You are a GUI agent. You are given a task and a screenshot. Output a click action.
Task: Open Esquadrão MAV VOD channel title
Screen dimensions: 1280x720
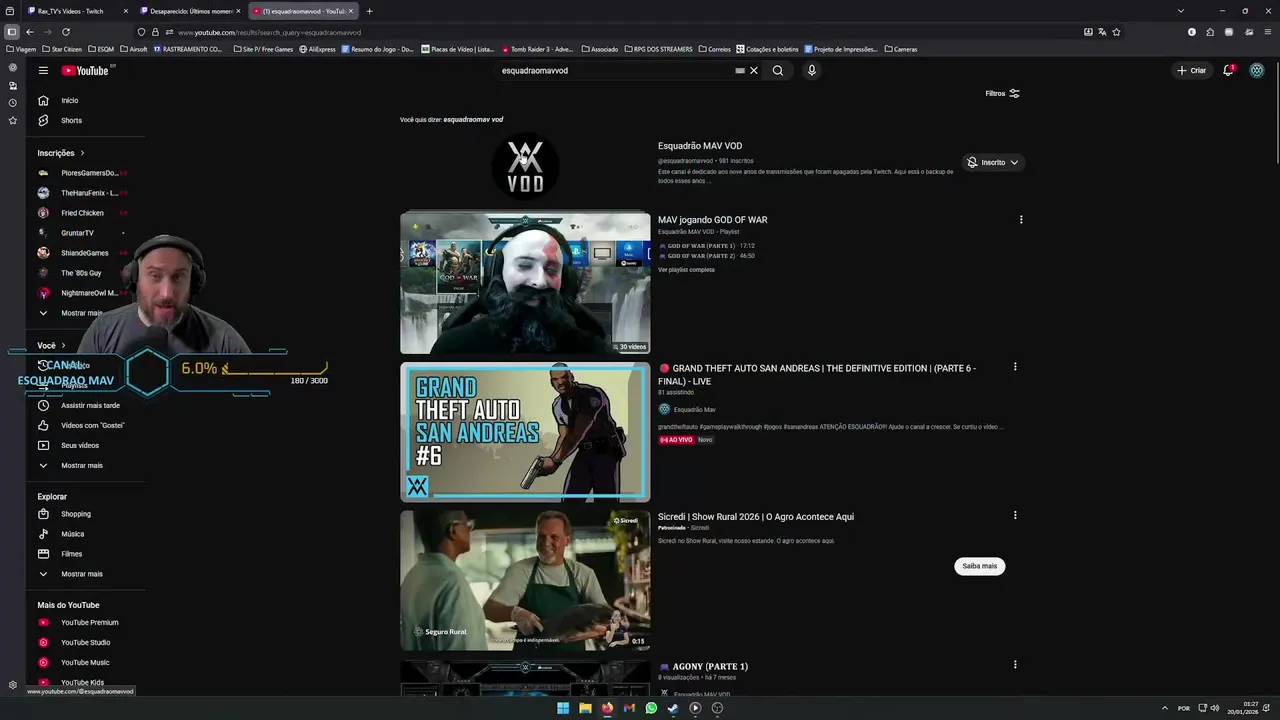700,146
